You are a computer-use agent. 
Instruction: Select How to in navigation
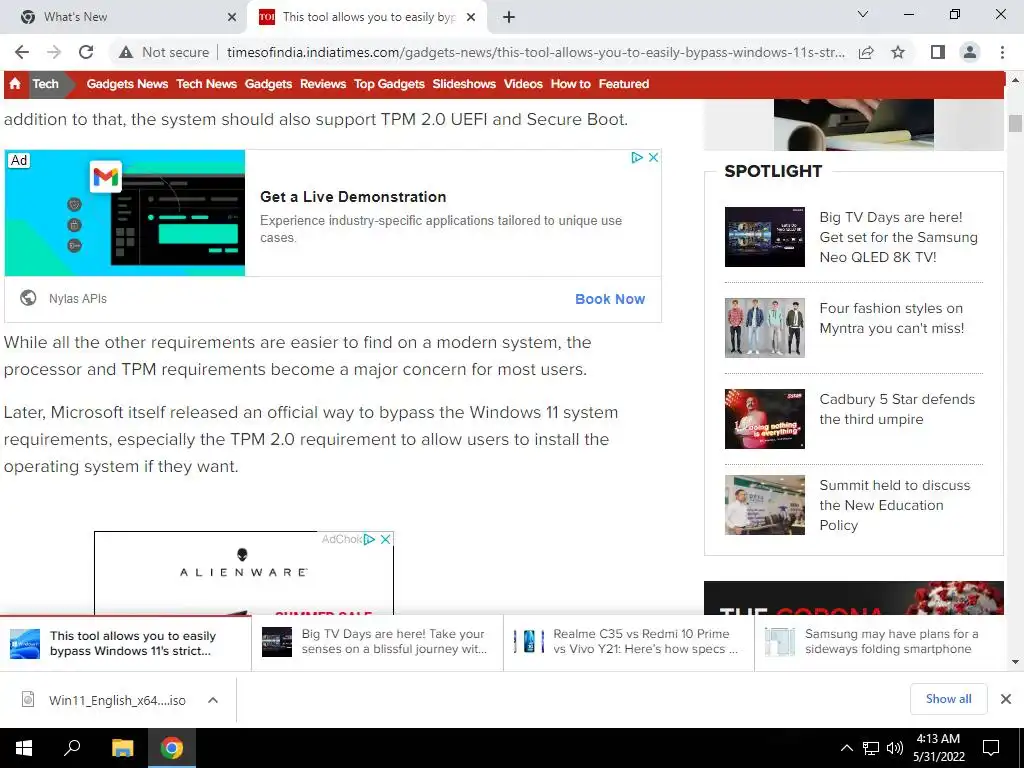click(571, 84)
